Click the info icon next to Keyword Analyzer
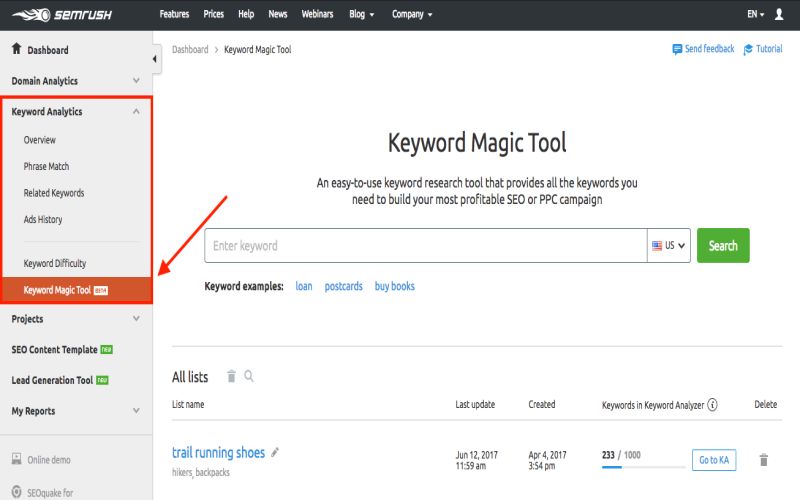Viewport: 800px width, 500px height. click(712, 405)
